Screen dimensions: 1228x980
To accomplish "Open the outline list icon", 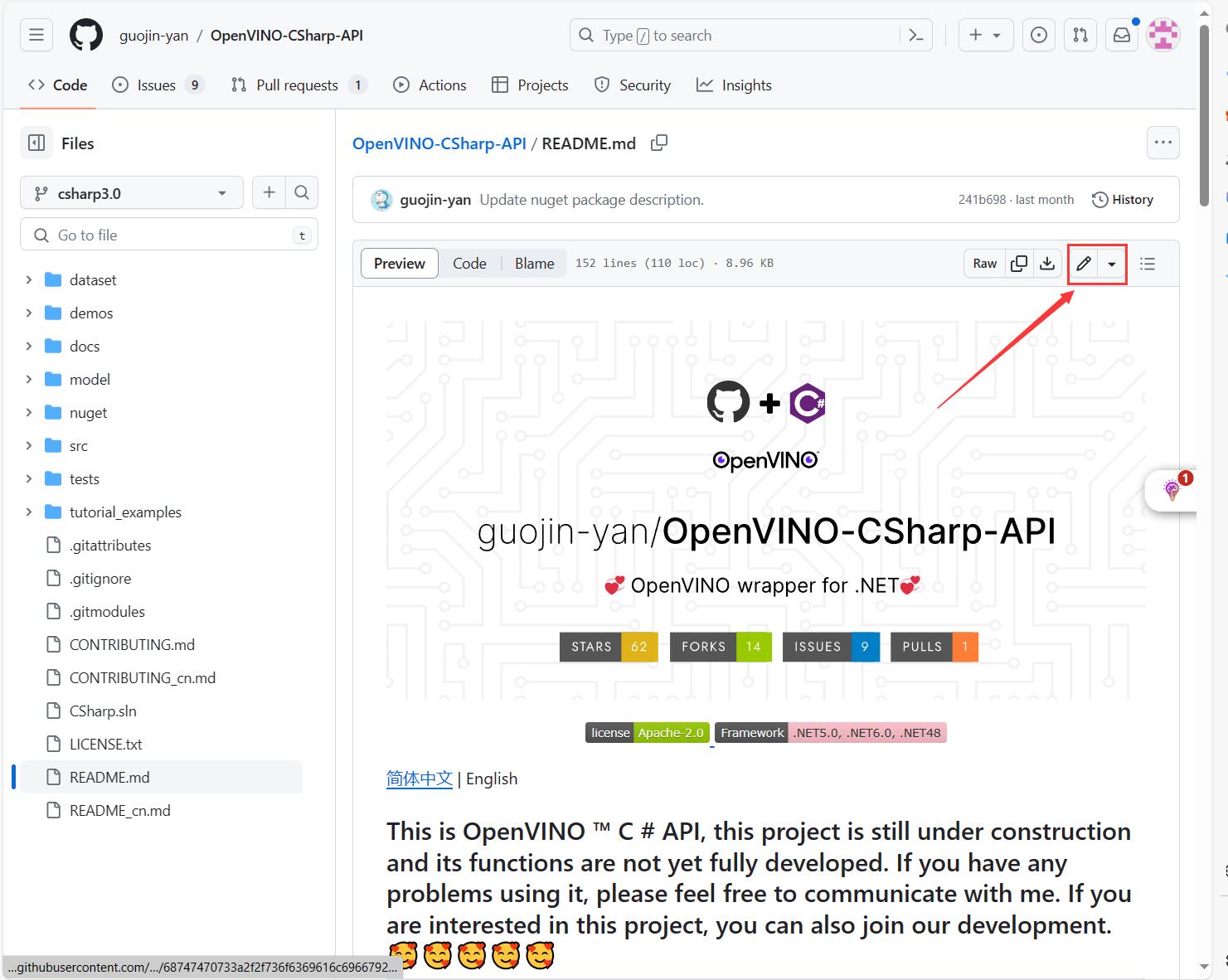I will [x=1148, y=263].
